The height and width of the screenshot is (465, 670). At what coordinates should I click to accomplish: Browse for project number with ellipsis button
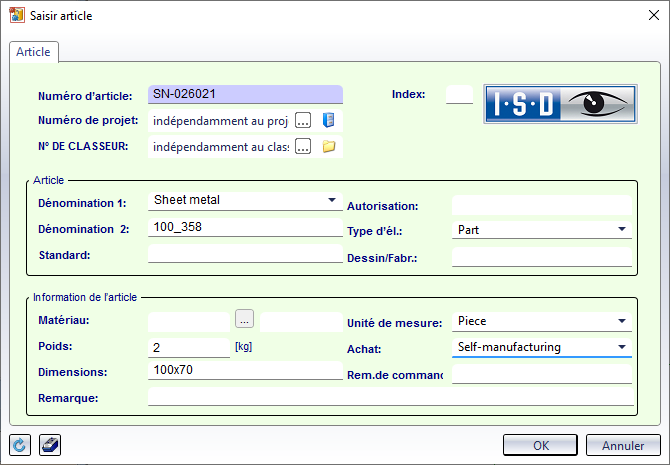click(303, 121)
